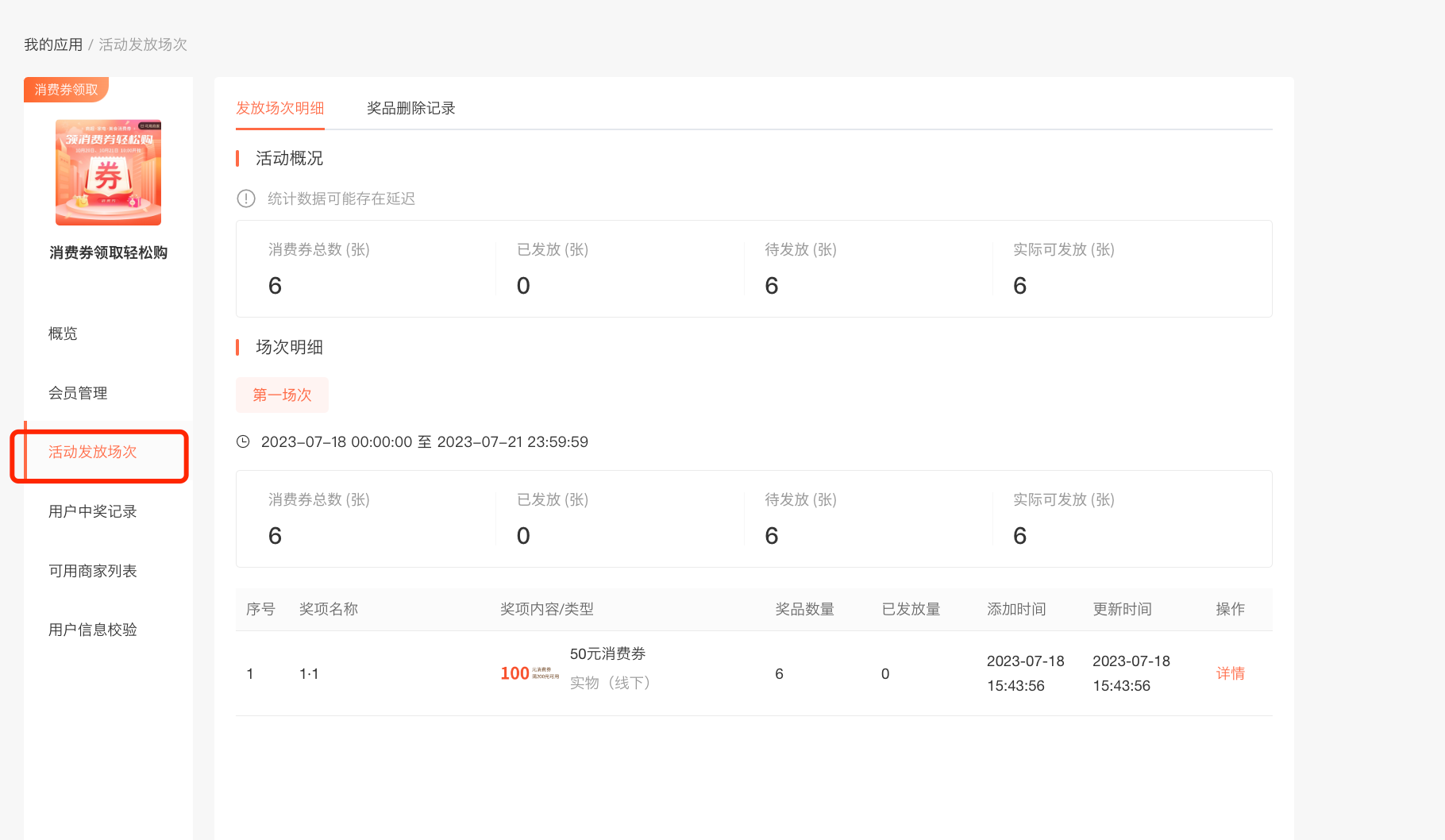This screenshot has height=840, width=1445.
Task: Select 活动发放场次 in the sidebar
Action: (x=92, y=452)
